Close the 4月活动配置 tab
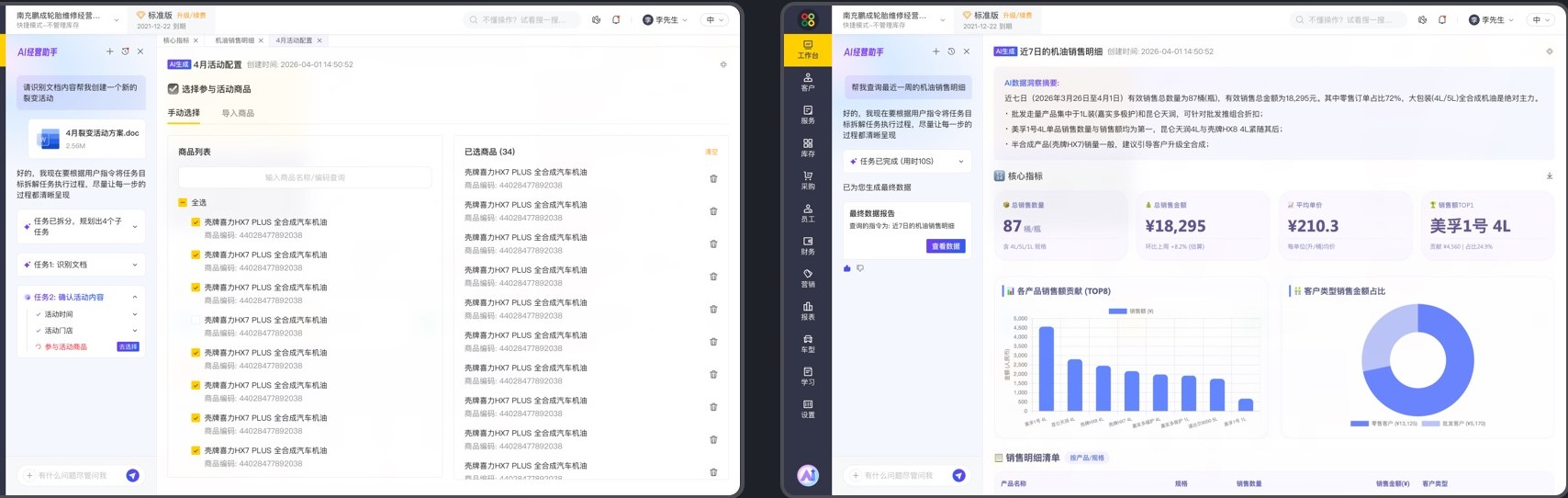Viewport: 1568px width, 498px height. tap(320, 40)
